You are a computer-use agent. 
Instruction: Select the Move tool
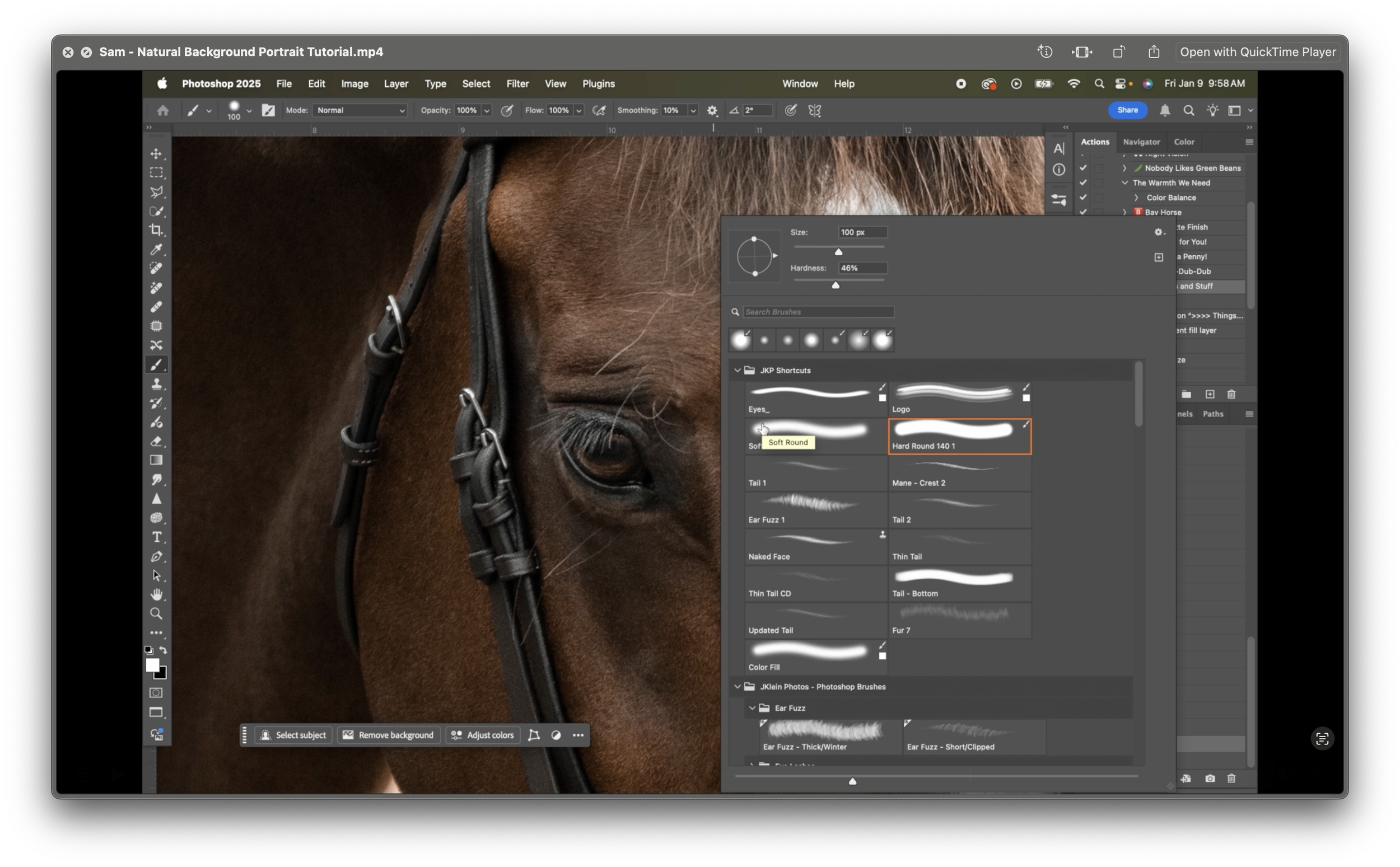point(157,153)
